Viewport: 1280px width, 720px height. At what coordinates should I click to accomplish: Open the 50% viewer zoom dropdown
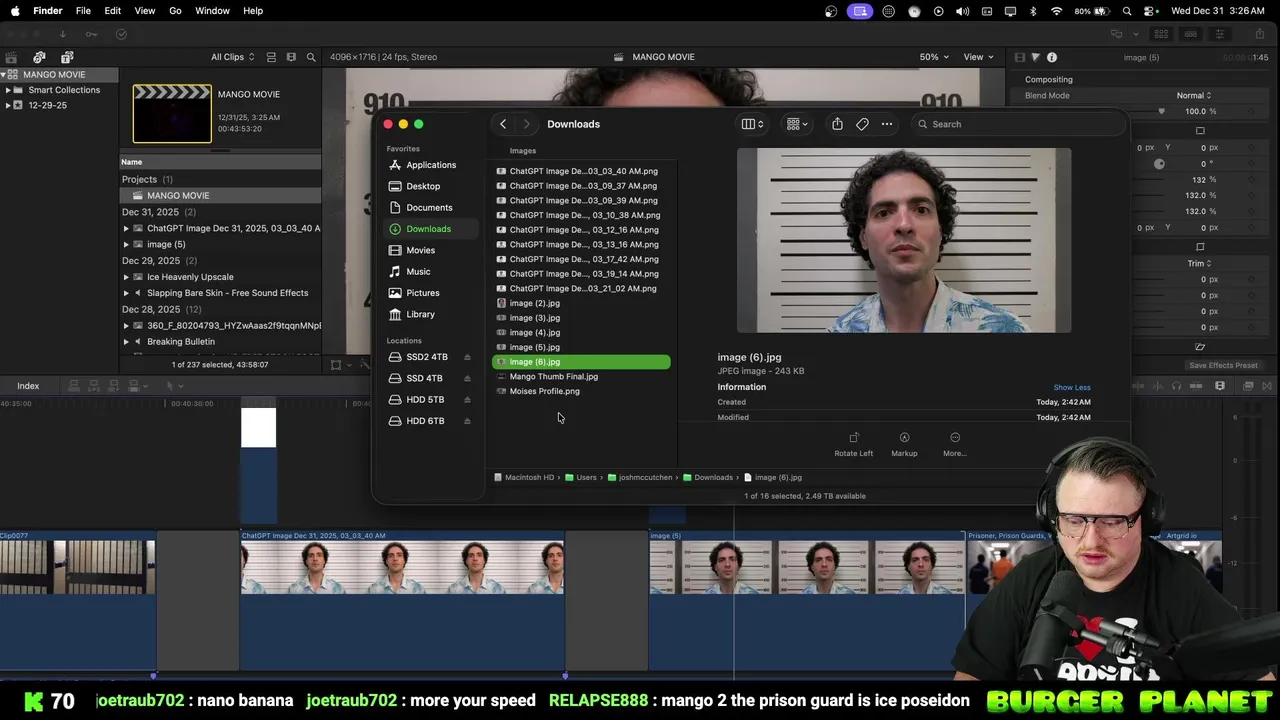[934, 57]
